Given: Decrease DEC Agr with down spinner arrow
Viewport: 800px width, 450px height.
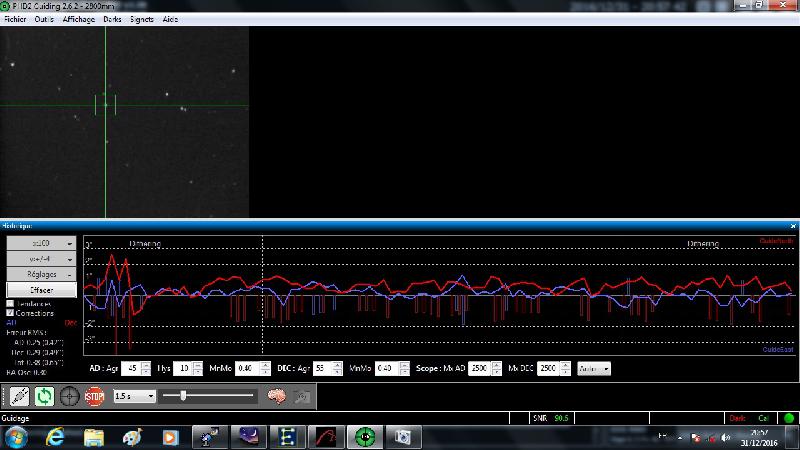Looking at the screenshot, I should pos(337,372).
